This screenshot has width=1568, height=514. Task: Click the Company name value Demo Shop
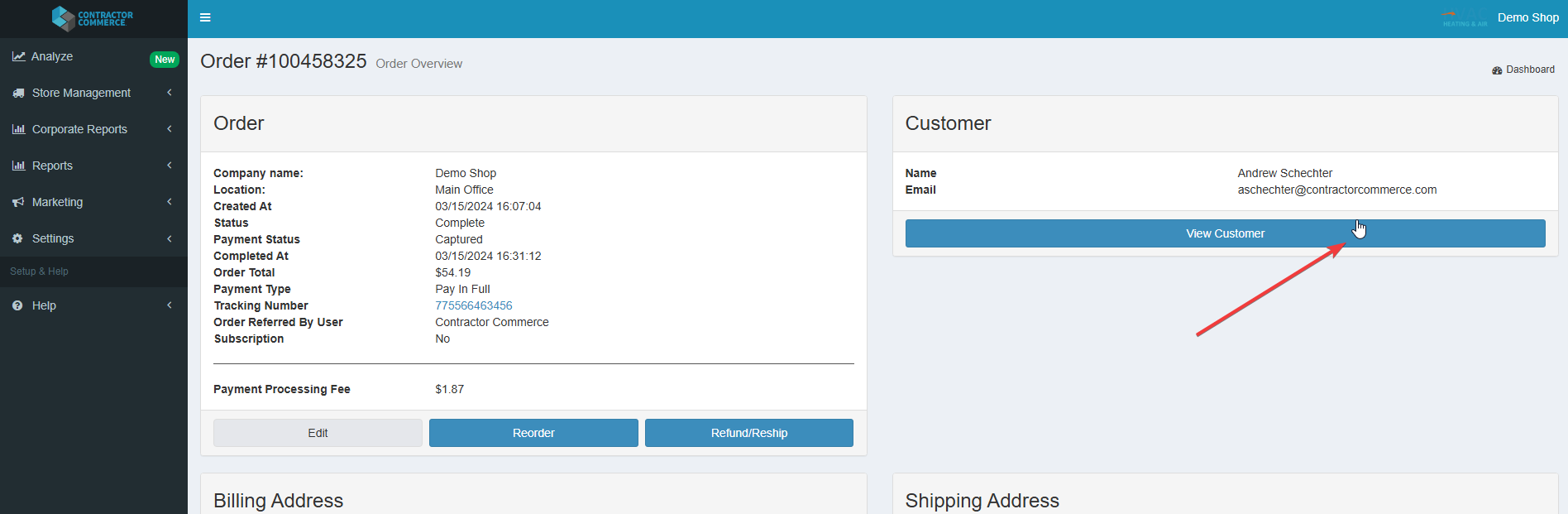466,173
